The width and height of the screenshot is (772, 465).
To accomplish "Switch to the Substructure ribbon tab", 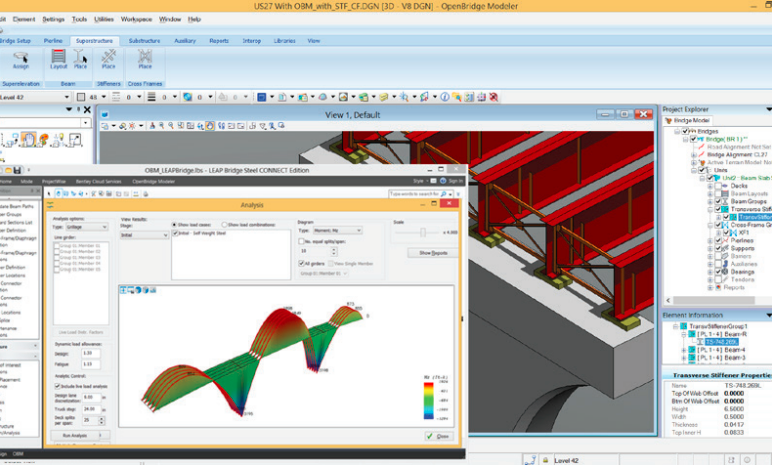I will coord(144,41).
